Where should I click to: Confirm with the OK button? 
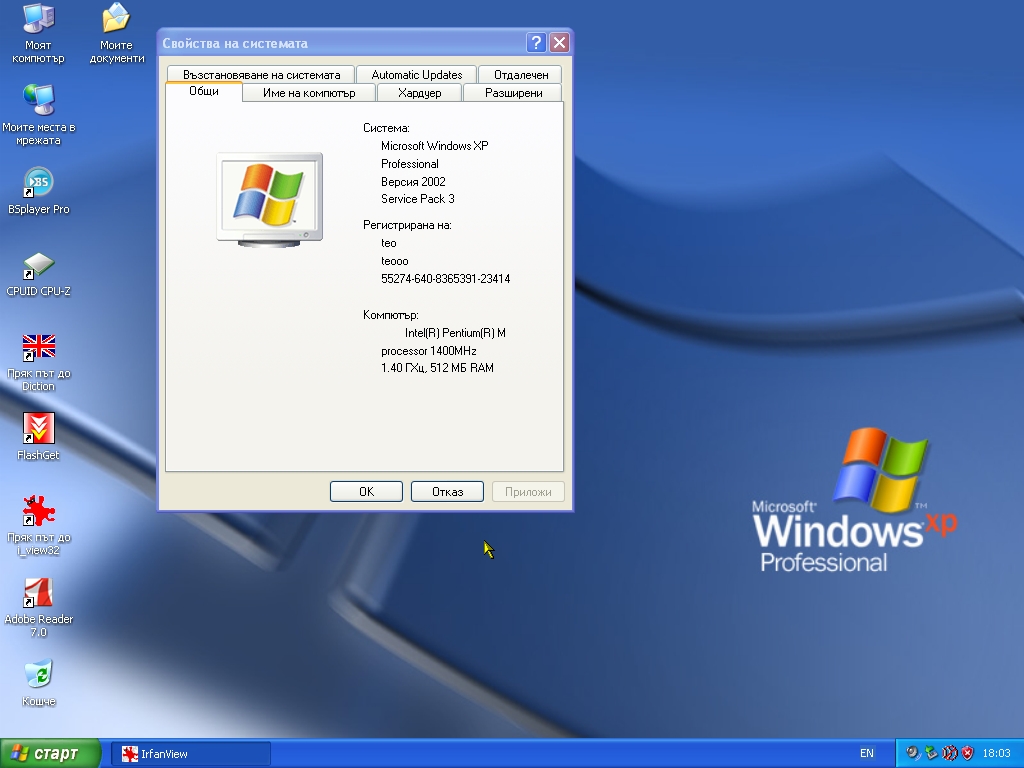[x=366, y=492]
